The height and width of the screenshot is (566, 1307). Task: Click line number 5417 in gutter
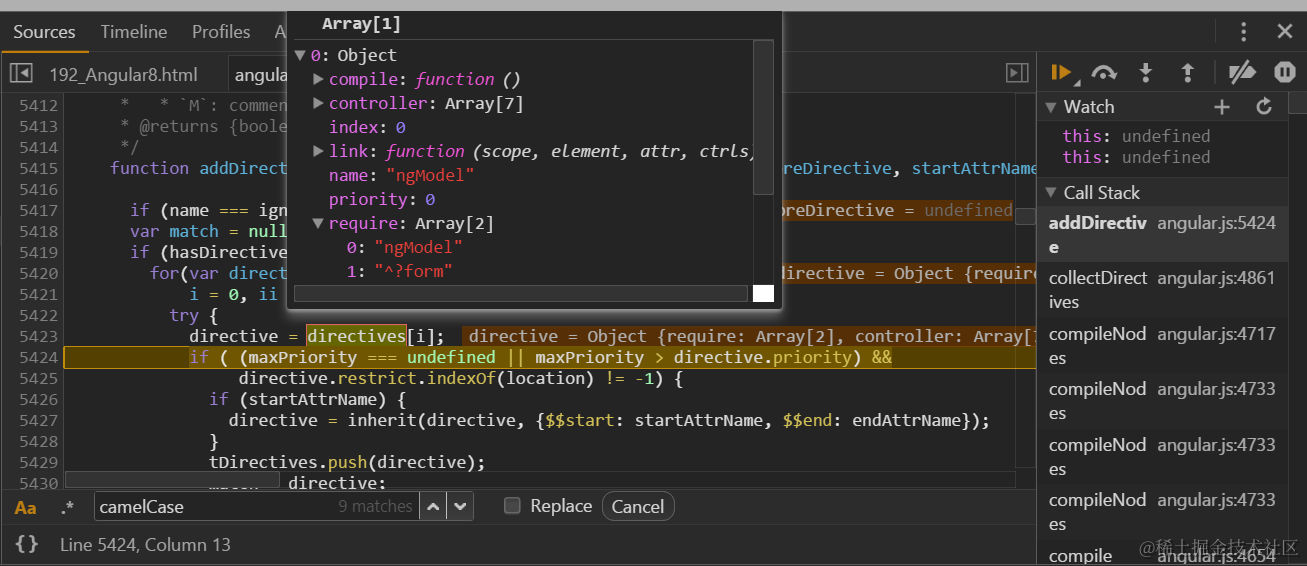[38, 210]
